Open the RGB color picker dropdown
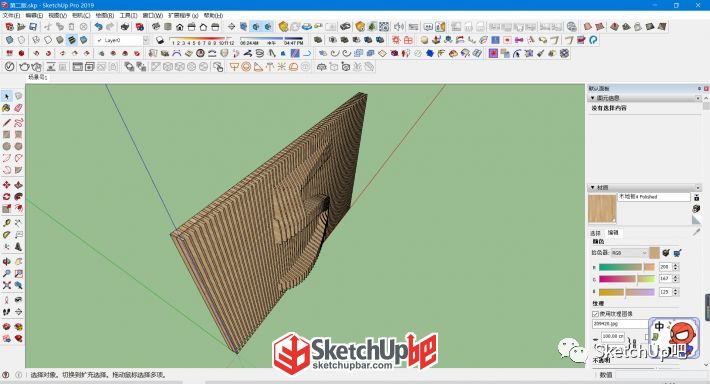The width and height of the screenshot is (710, 384). click(629, 253)
